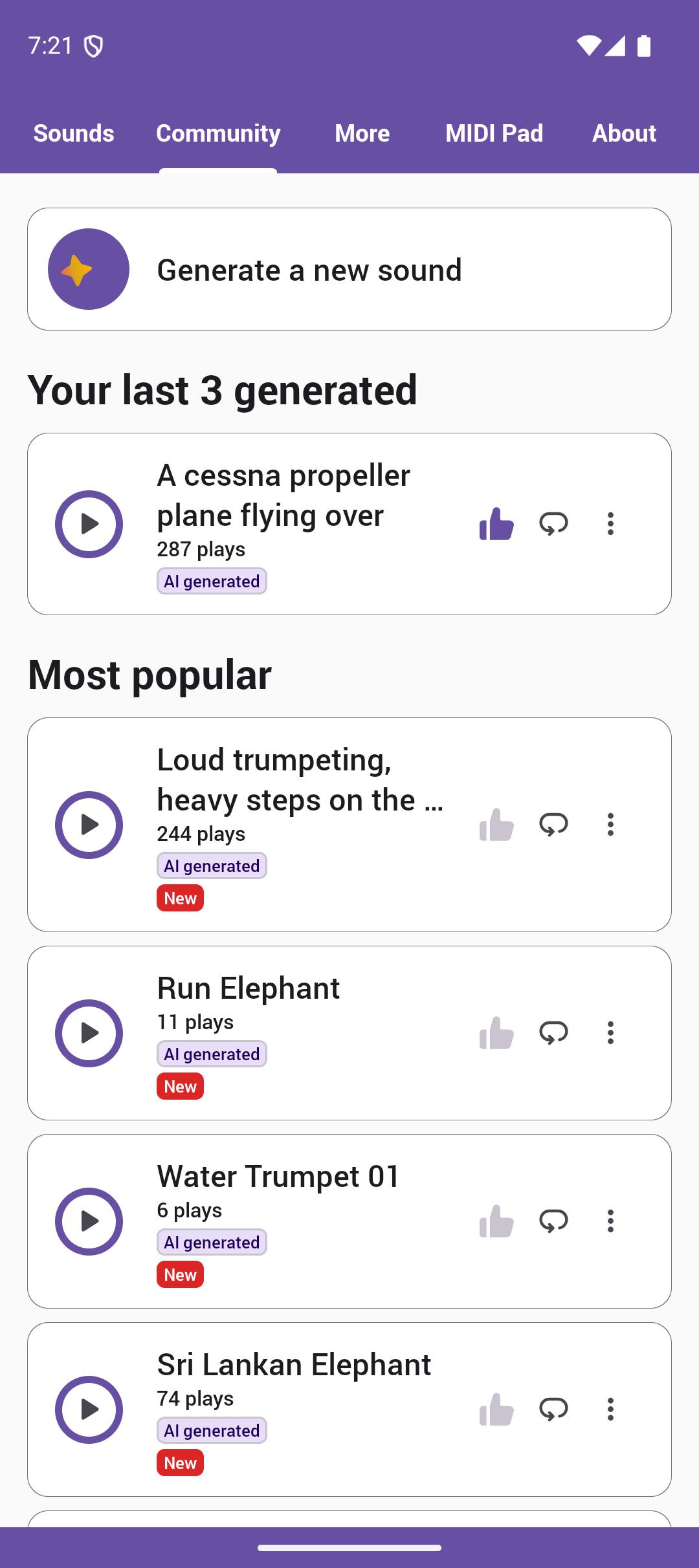
Task: Toggle loop for cessna propeller plane
Action: [x=553, y=524]
